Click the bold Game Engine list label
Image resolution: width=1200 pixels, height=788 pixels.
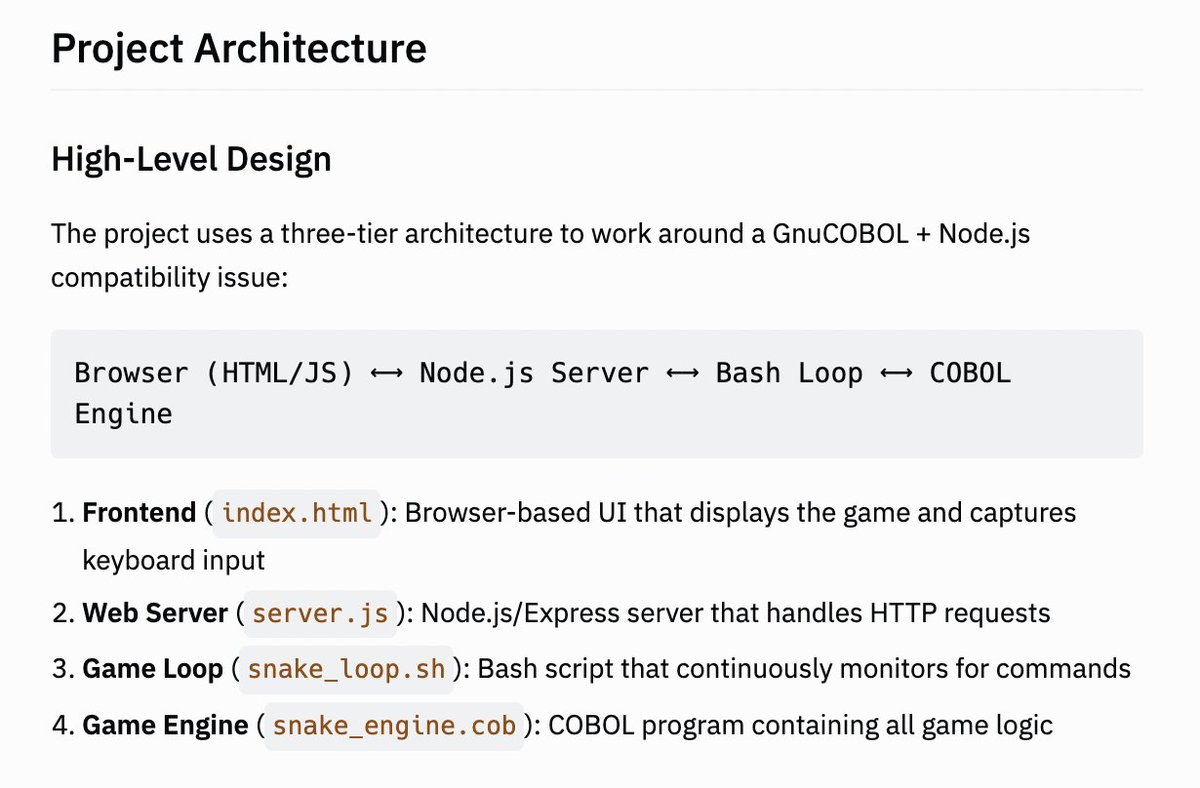click(165, 724)
